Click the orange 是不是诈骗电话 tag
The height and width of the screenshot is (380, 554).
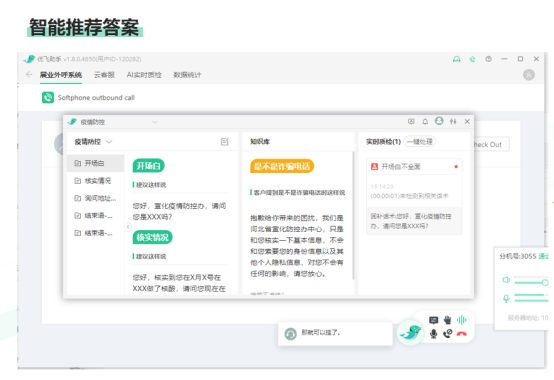click(x=282, y=166)
